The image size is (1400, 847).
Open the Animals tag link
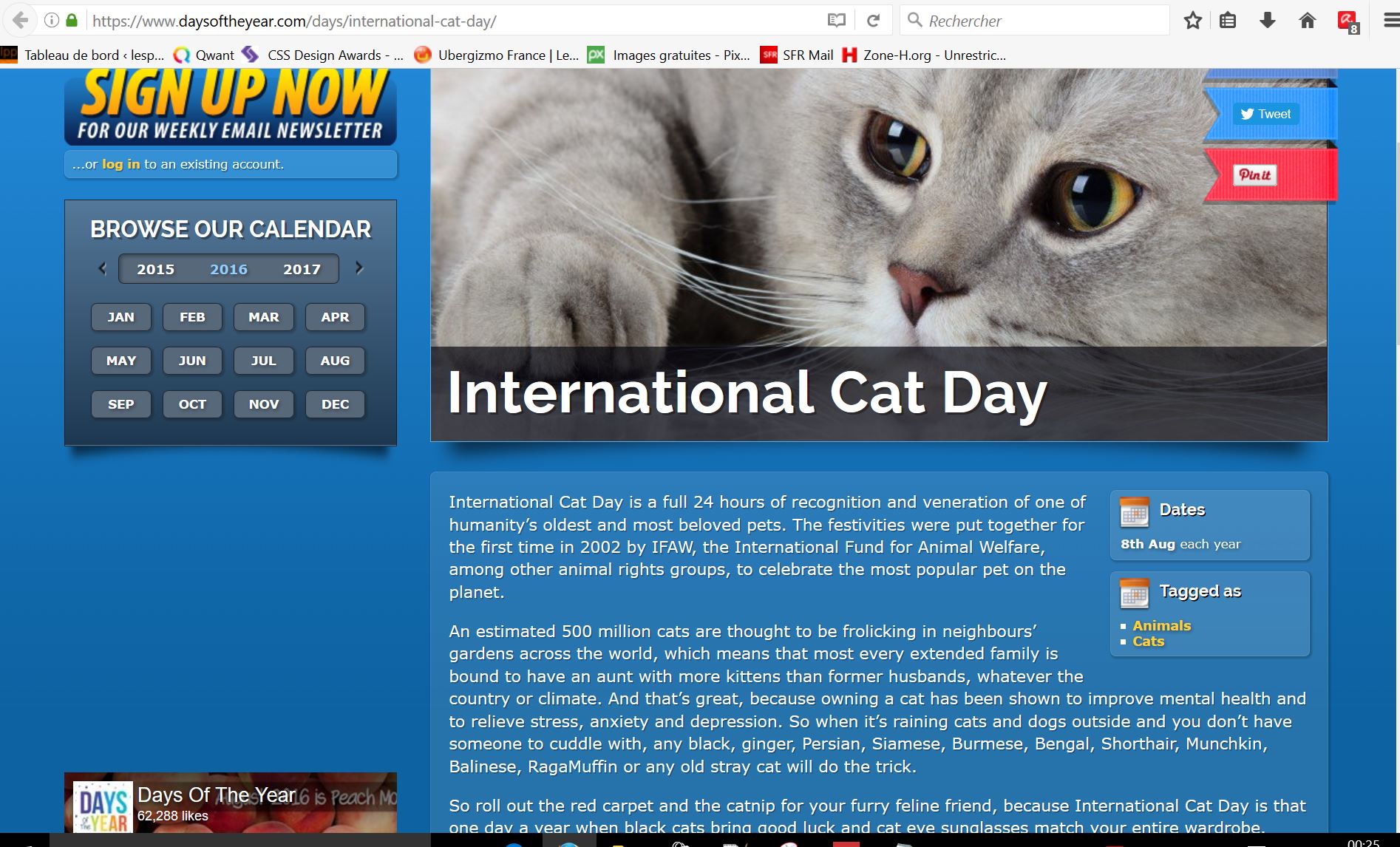point(1161,625)
